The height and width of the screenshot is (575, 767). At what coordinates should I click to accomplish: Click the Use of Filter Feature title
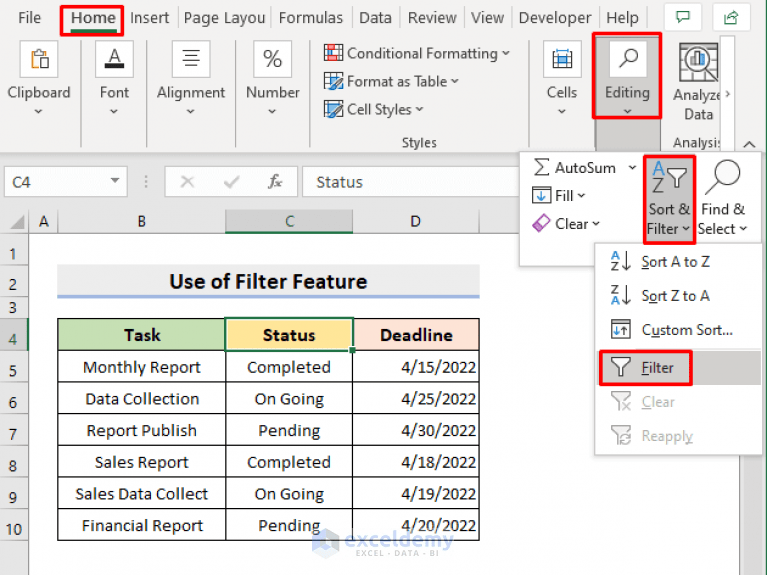268,281
